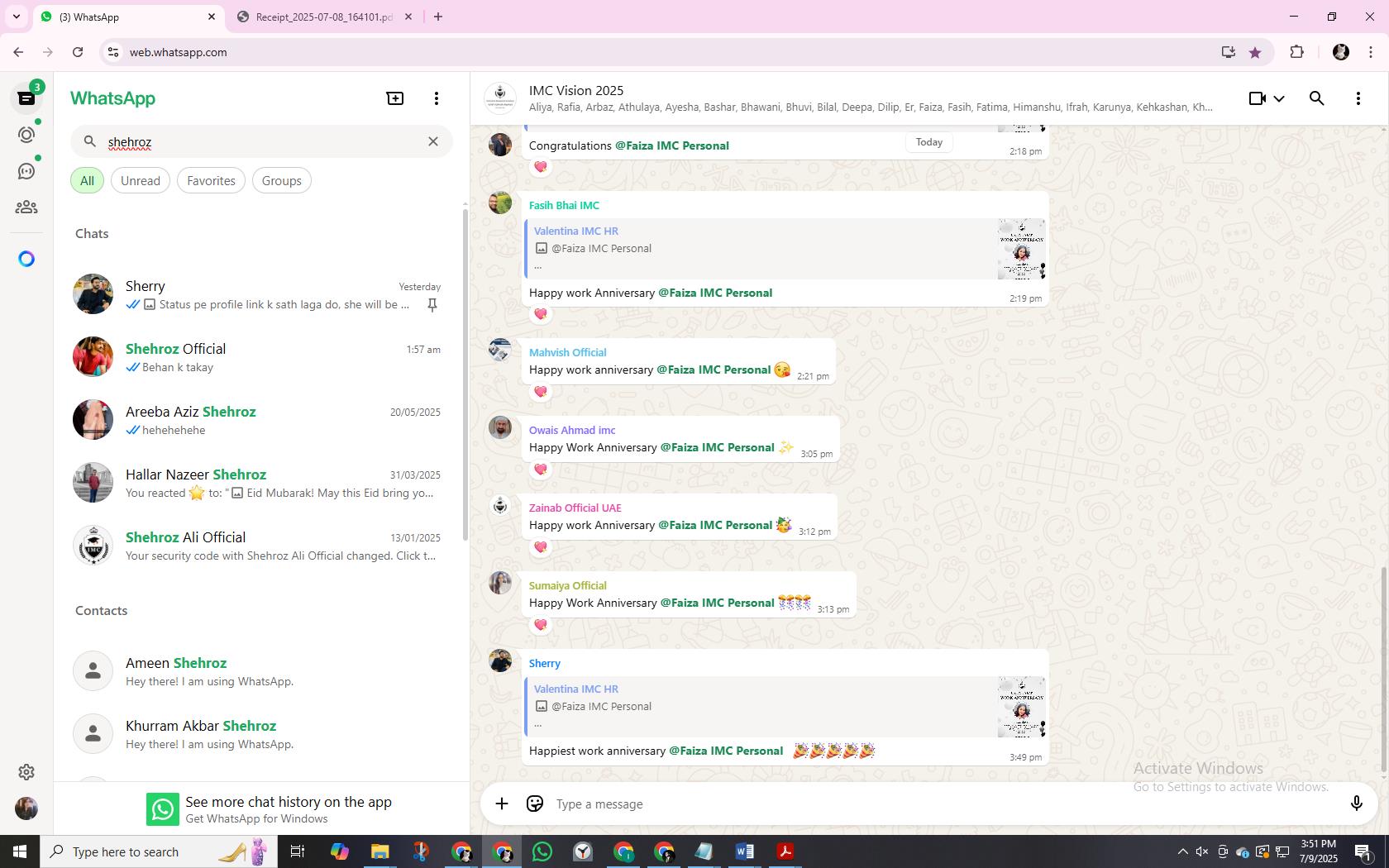Start a new chat with the plus icon
The height and width of the screenshot is (868, 1389).
click(x=395, y=98)
